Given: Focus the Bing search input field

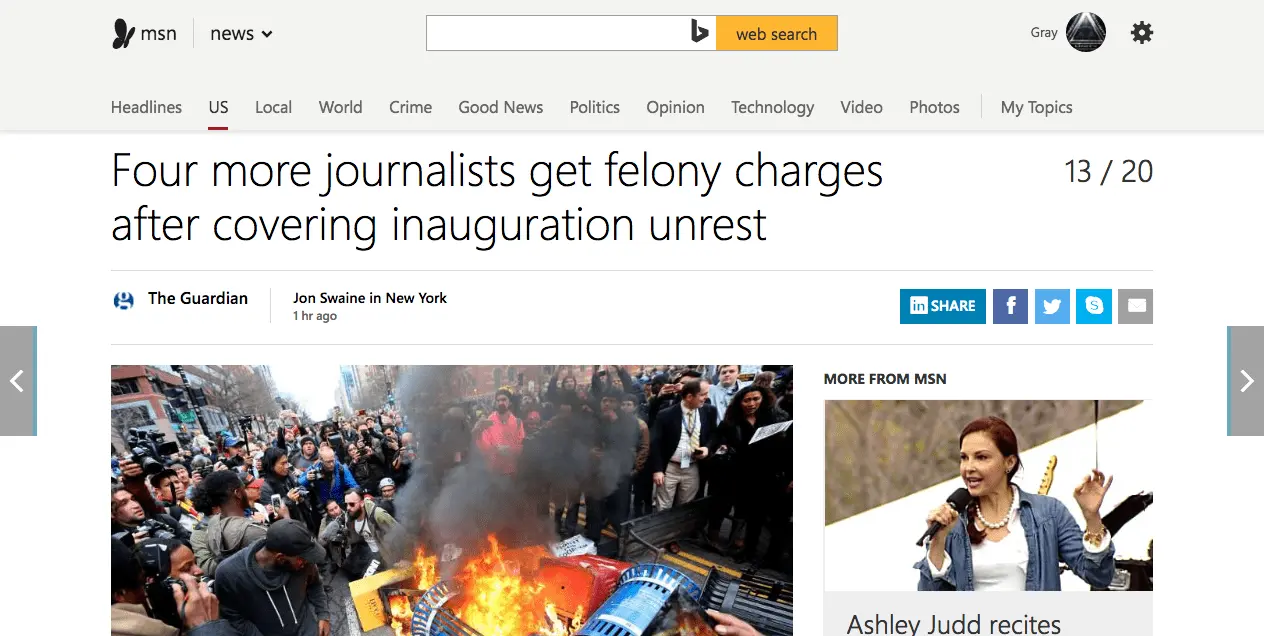Looking at the screenshot, I should pyautogui.click(x=557, y=33).
